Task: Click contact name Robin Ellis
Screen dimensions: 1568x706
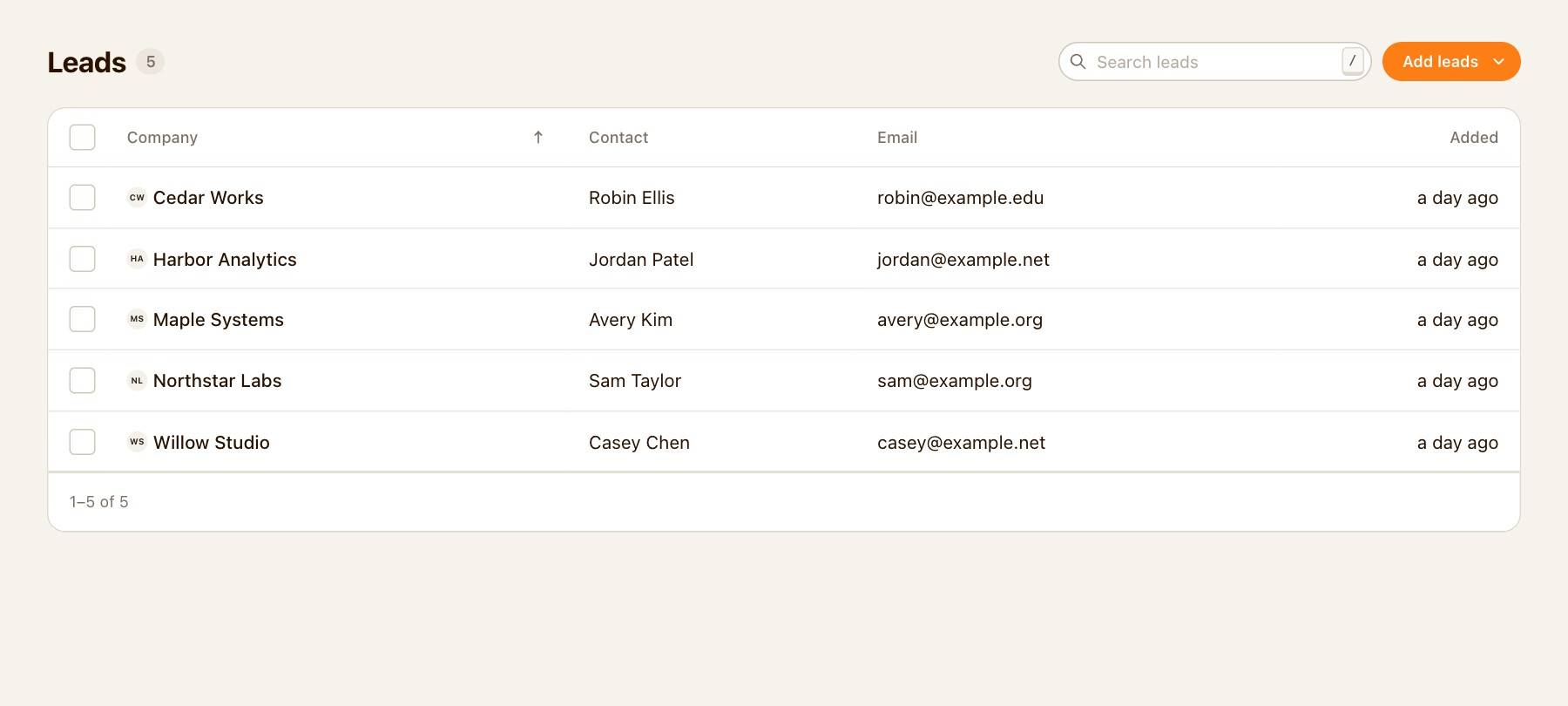Action: pos(632,198)
